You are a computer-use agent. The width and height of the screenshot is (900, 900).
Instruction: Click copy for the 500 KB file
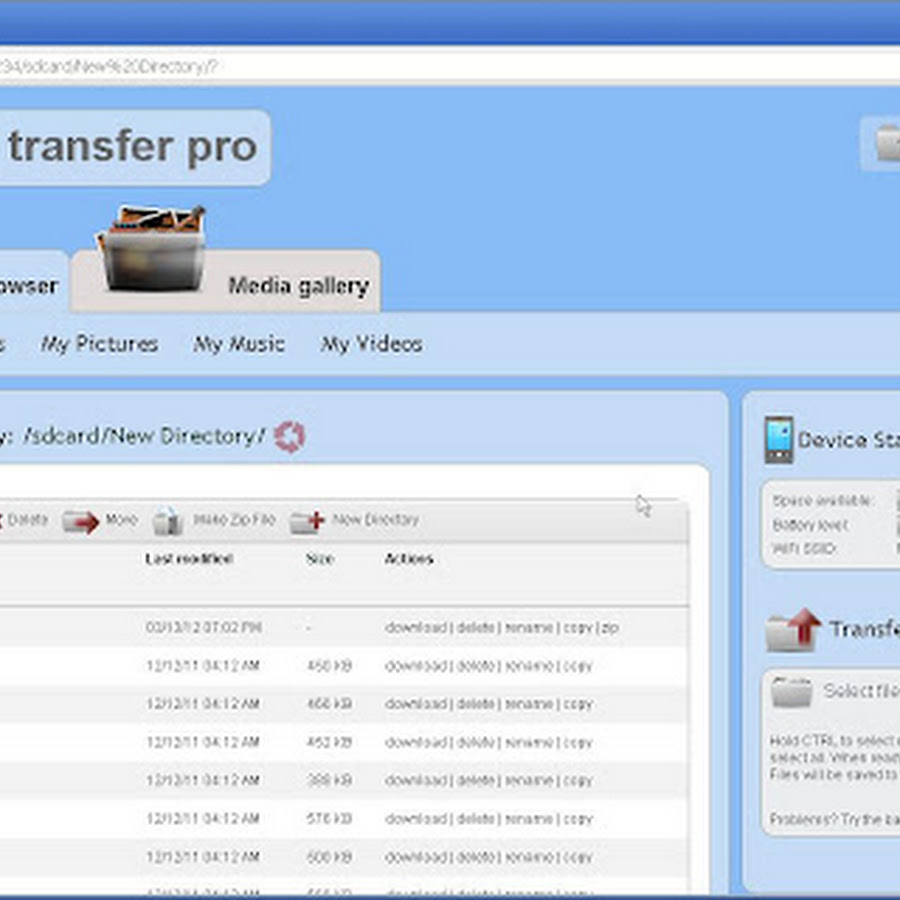[577, 858]
